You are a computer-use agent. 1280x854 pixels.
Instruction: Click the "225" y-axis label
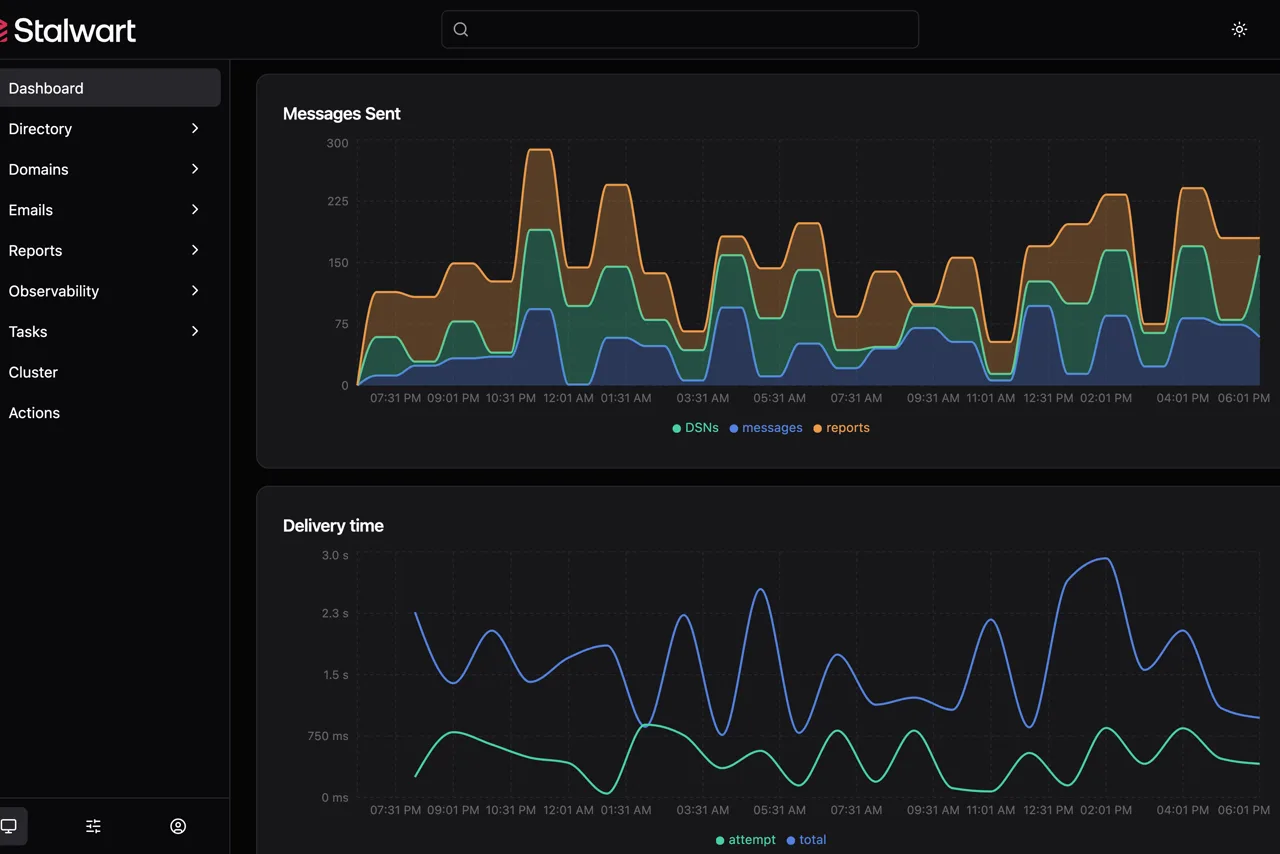tap(338, 201)
